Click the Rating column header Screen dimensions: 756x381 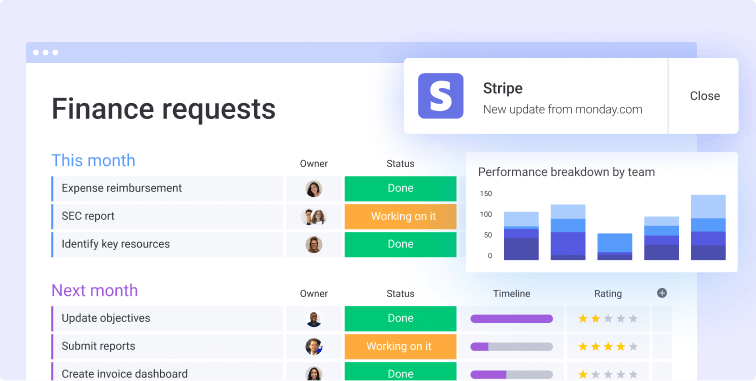[608, 293]
